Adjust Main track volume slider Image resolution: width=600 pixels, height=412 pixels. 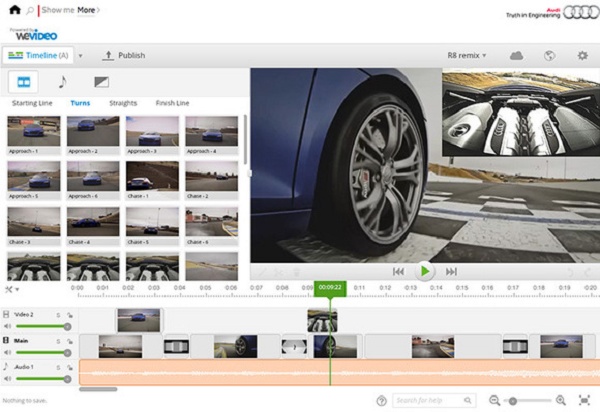click(x=43, y=352)
